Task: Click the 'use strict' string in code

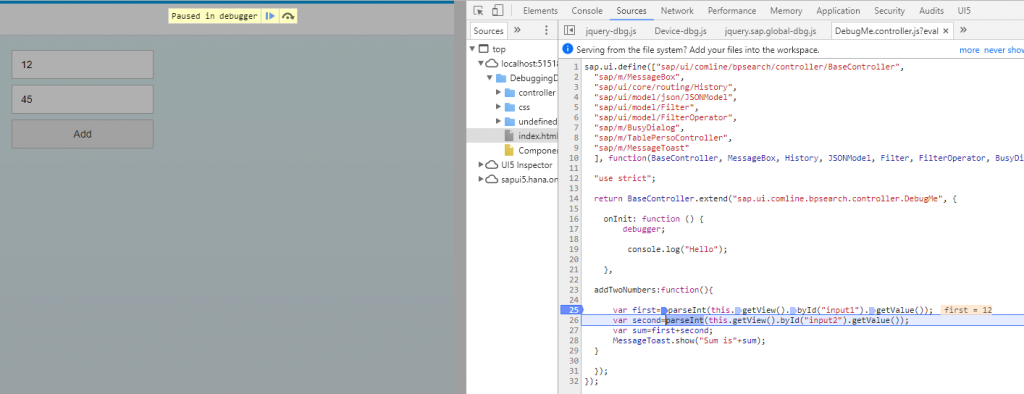Action: 624,178
